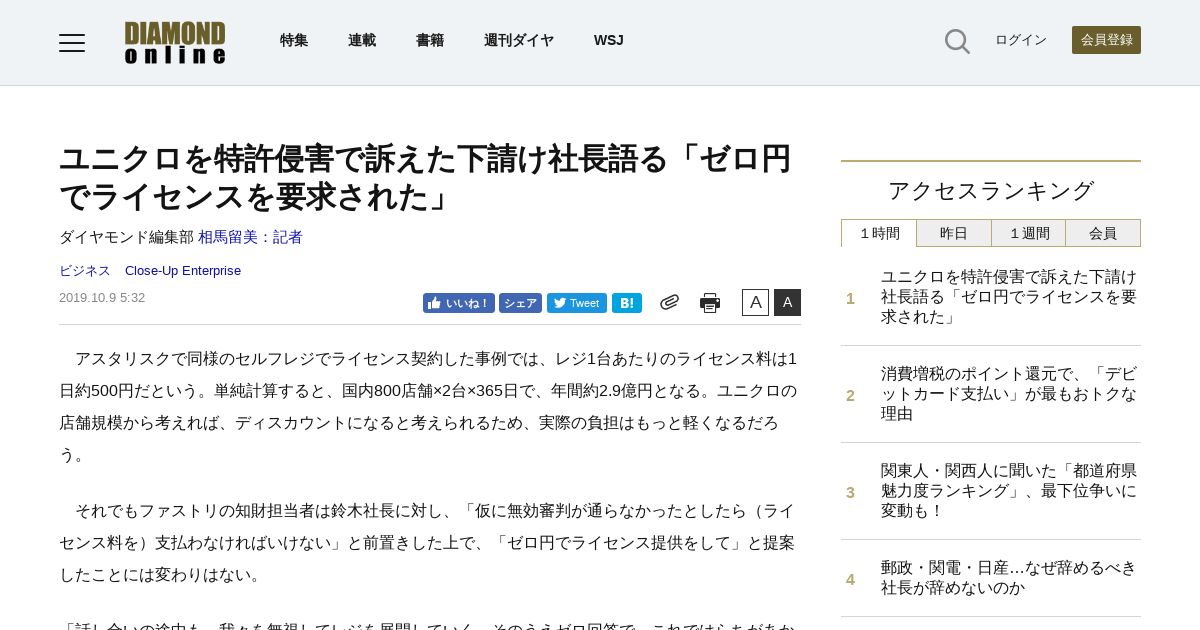Switch ranking to 昨日 tab

click(x=954, y=233)
